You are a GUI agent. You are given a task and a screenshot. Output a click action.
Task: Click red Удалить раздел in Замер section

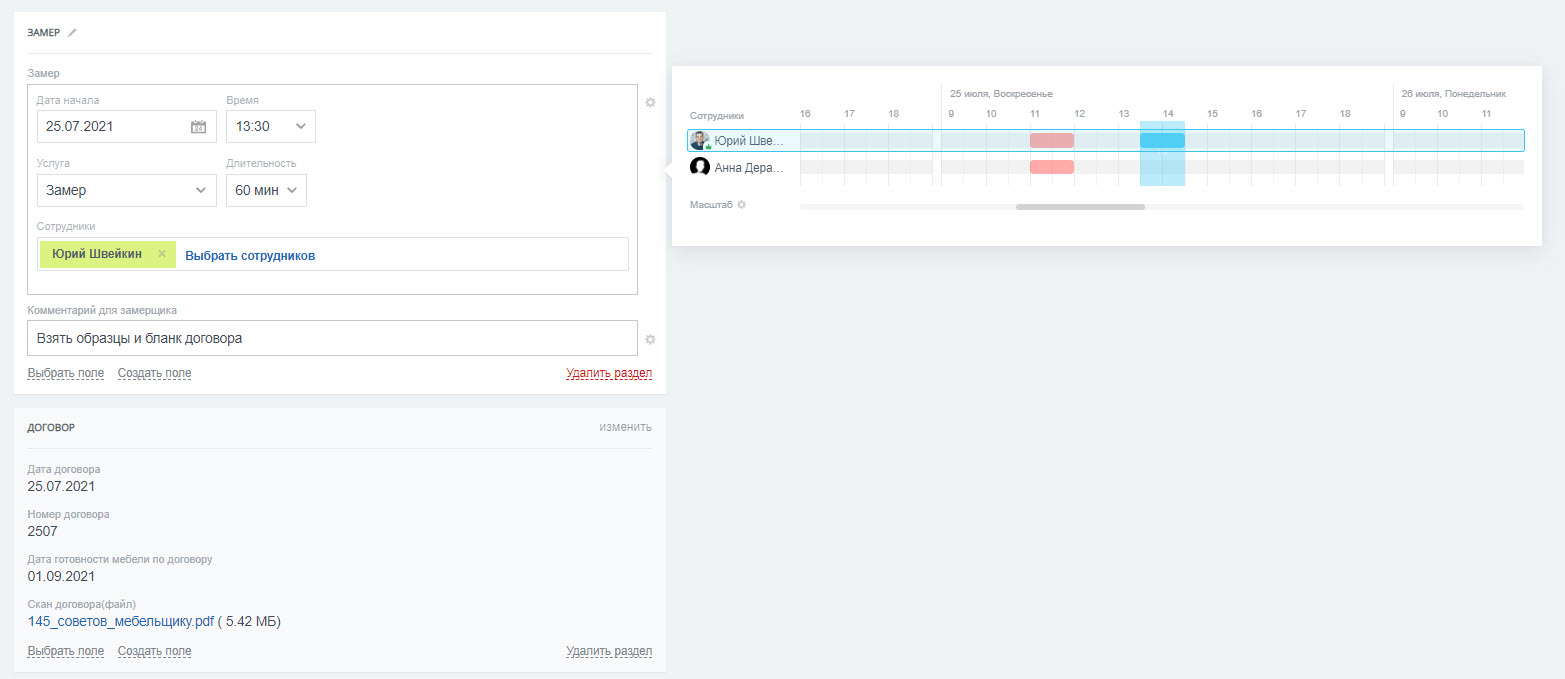pos(609,373)
